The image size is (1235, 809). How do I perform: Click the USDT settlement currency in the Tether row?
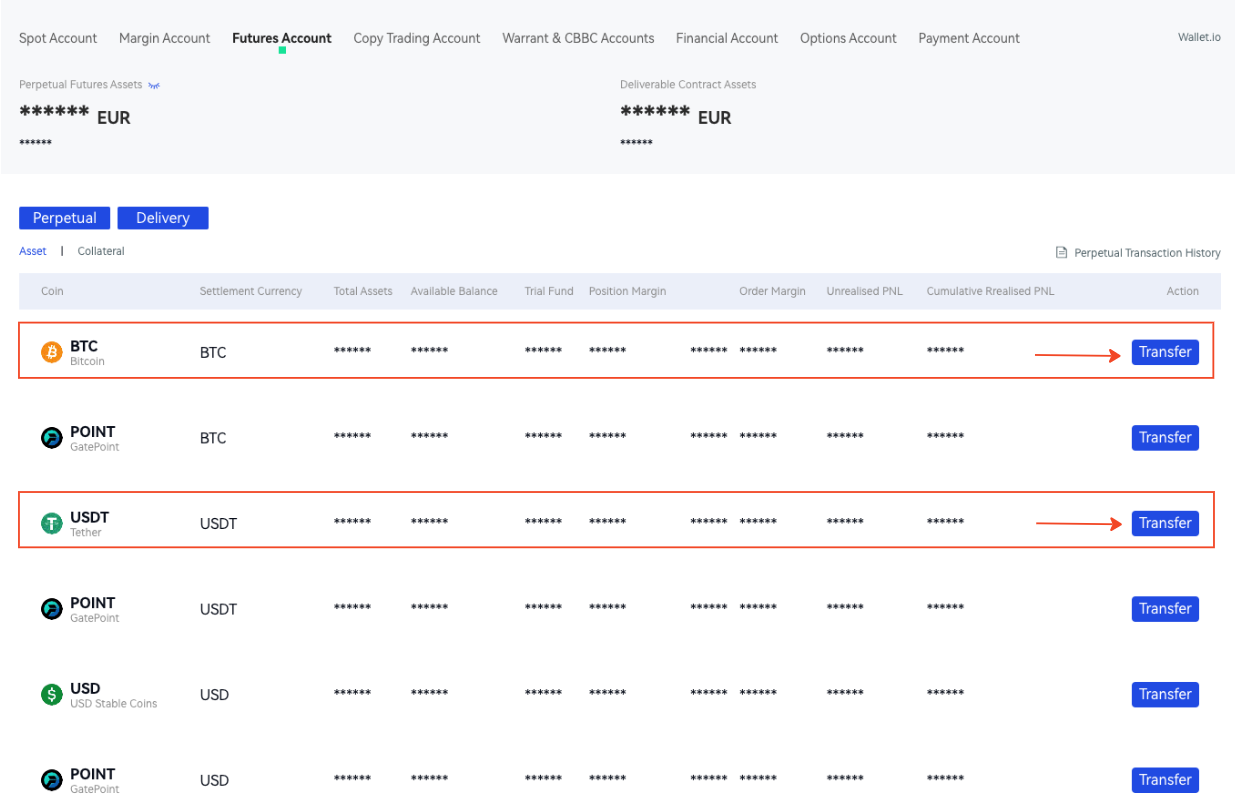[219, 524]
